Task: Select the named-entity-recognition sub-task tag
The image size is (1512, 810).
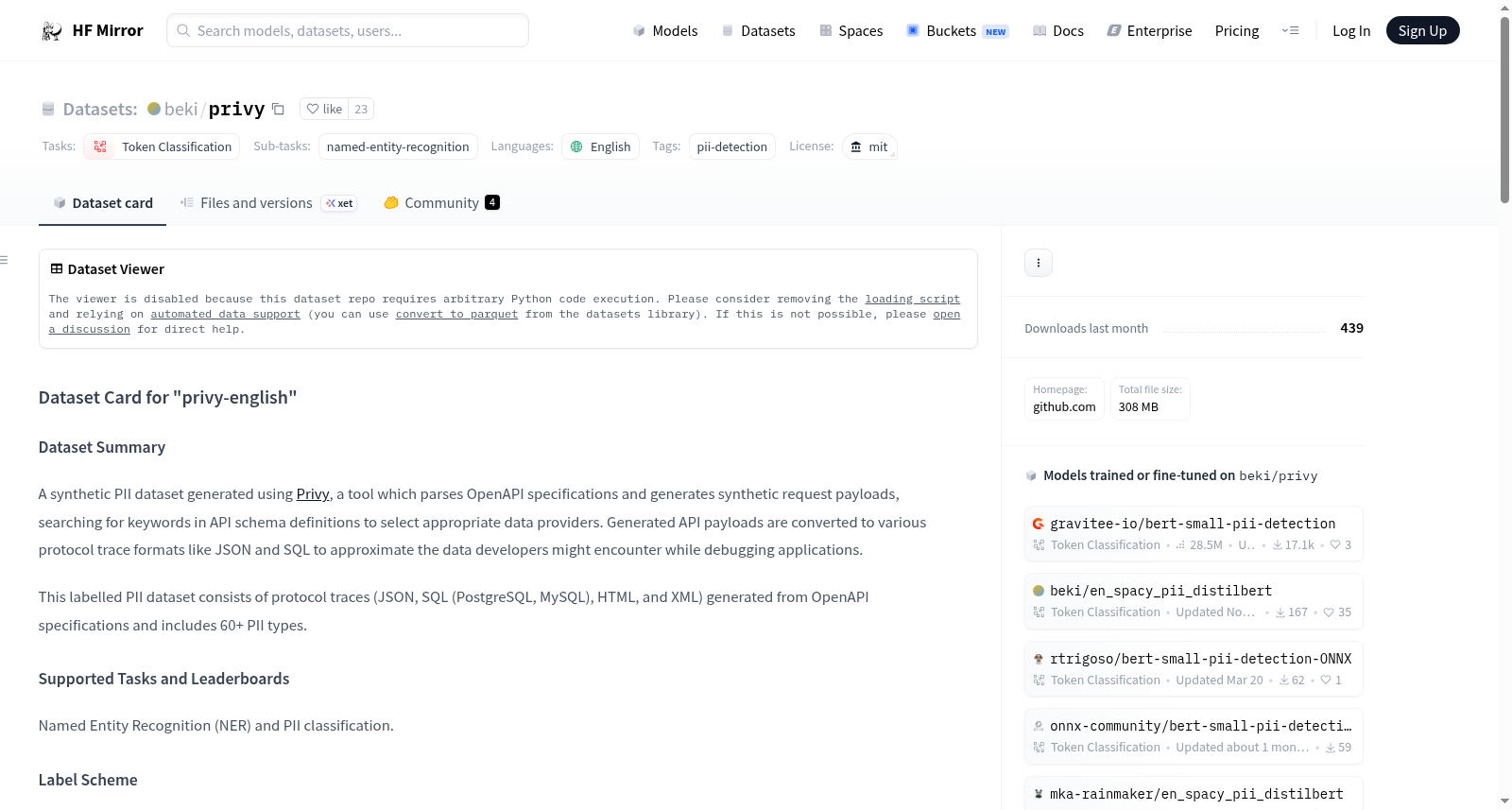Action: tap(398, 146)
